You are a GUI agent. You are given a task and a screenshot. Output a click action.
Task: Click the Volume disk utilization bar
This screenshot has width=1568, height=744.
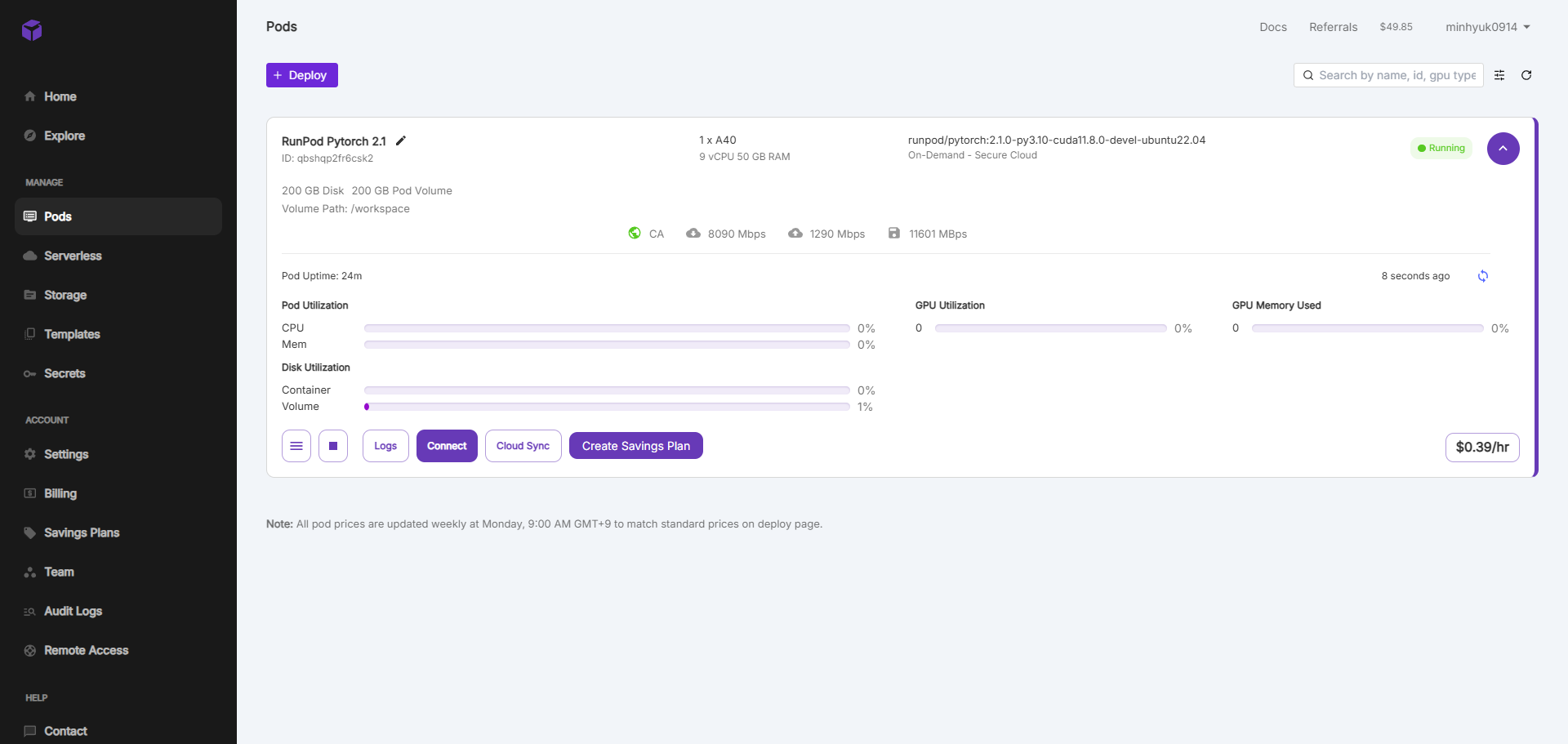click(607, 407)
